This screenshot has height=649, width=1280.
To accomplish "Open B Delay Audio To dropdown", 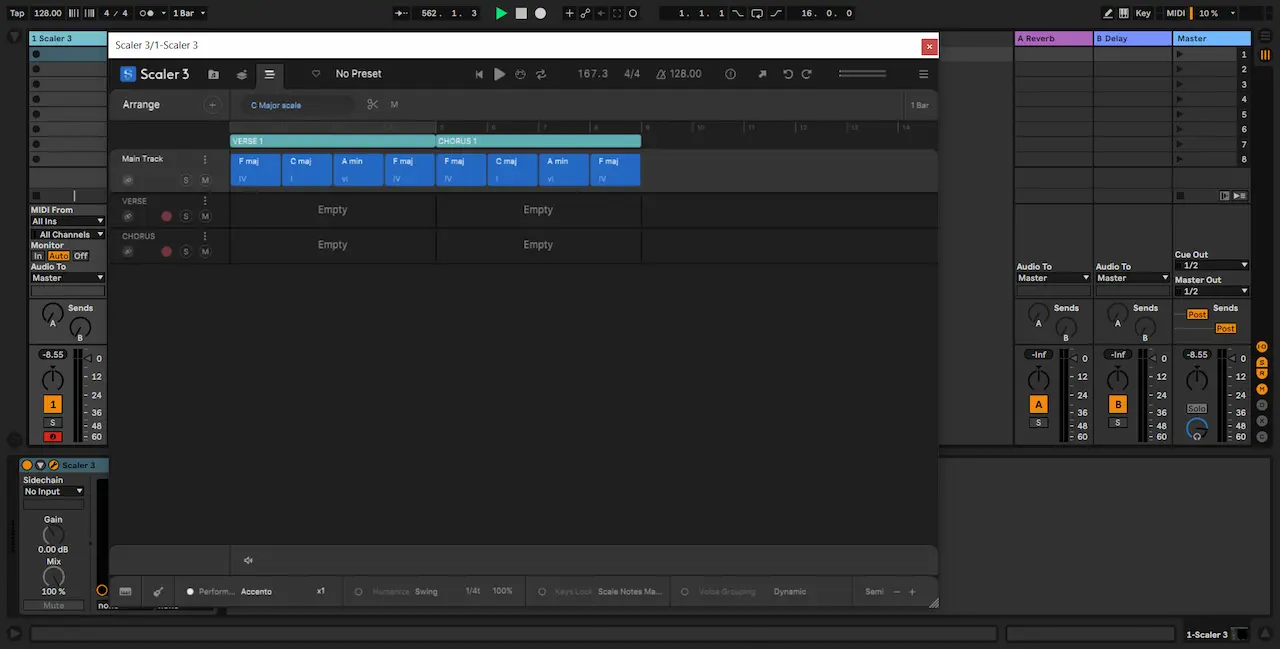I will (x=1132, y=278).
